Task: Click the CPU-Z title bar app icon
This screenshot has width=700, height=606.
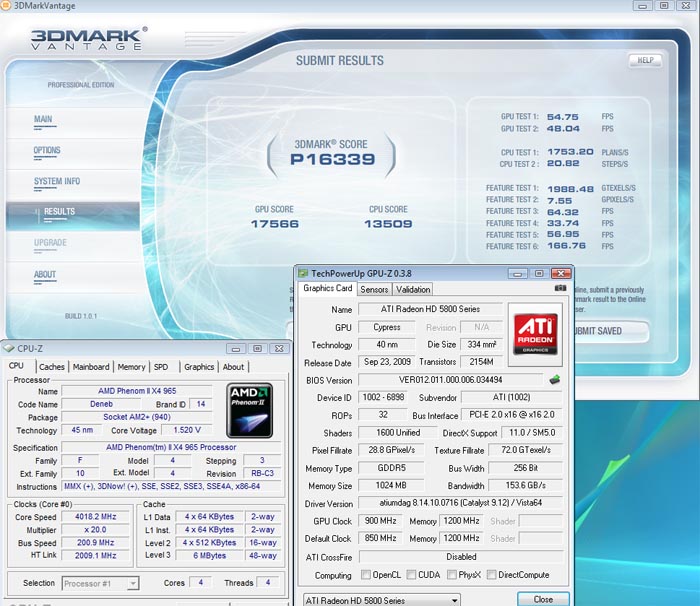Action: tap(8, 348)
